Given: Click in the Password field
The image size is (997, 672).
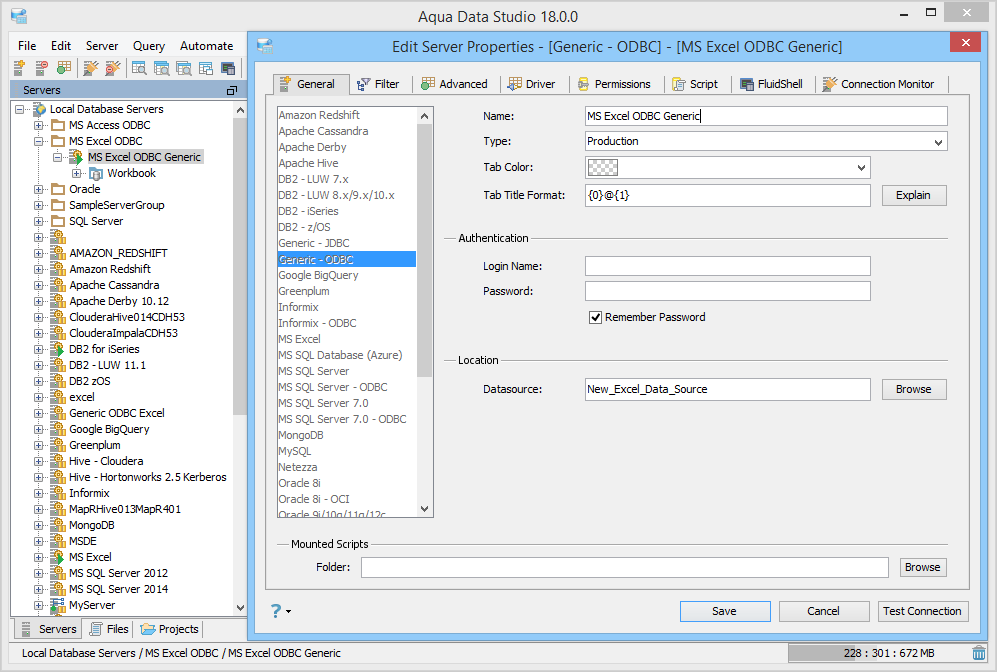Looking at the screenshot, I should 727,291.
